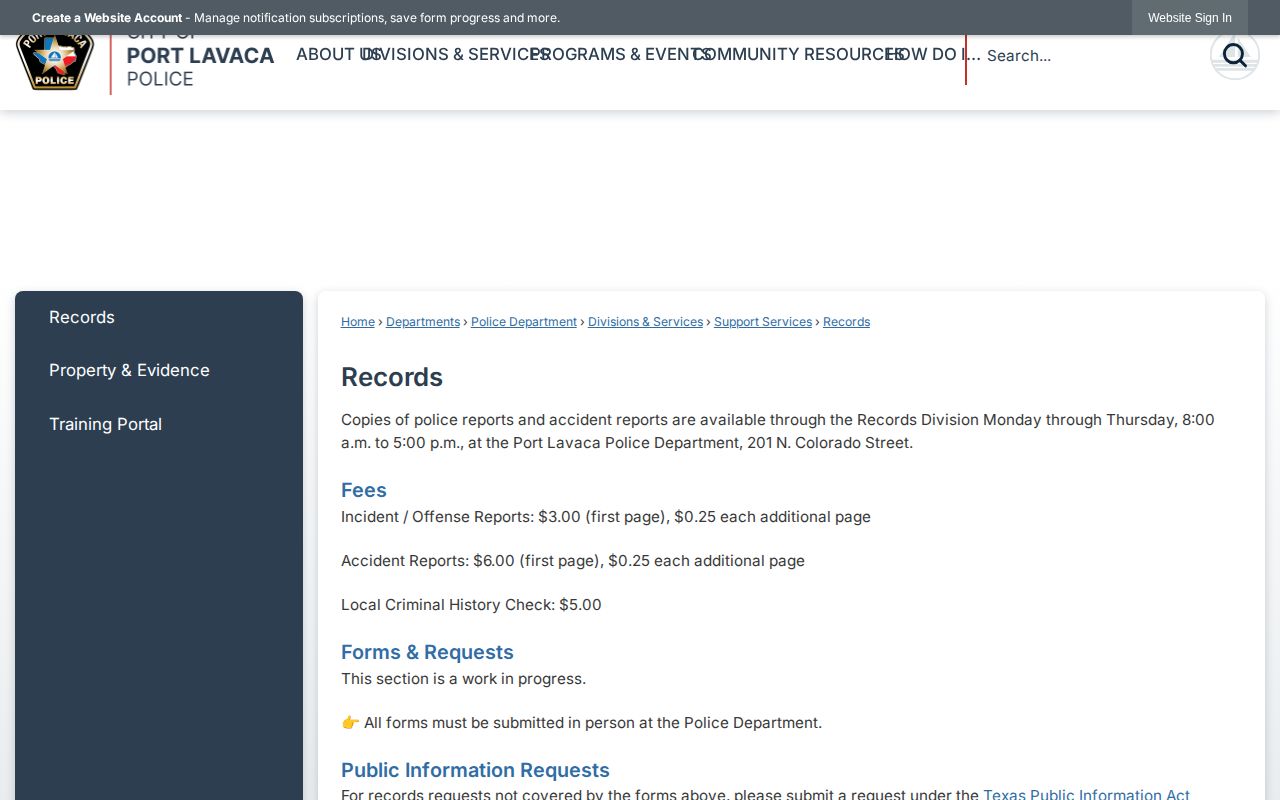Click the Police Department breadcrumb link
Screen dimensions: 1280x800
(524, 322)
